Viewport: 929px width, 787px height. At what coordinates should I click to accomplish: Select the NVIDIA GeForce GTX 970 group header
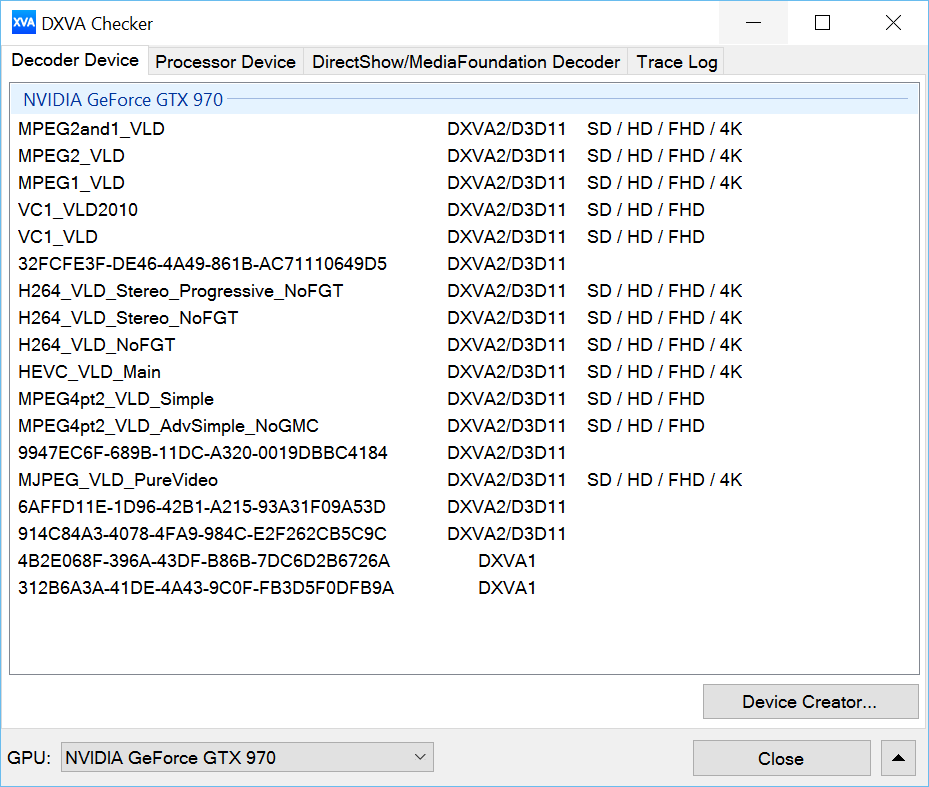pos(123,99)
